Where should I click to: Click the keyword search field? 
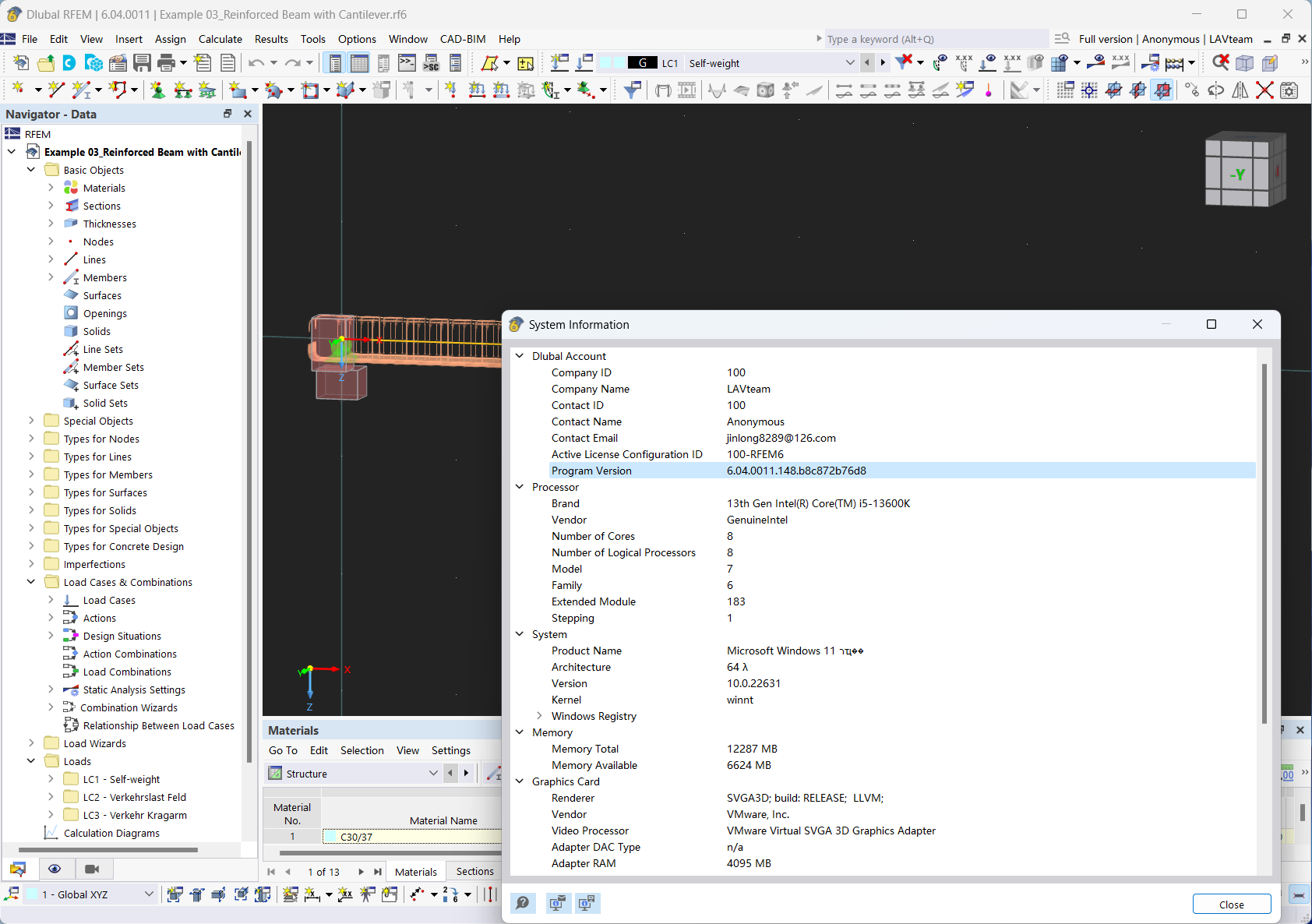pos(937,39)
